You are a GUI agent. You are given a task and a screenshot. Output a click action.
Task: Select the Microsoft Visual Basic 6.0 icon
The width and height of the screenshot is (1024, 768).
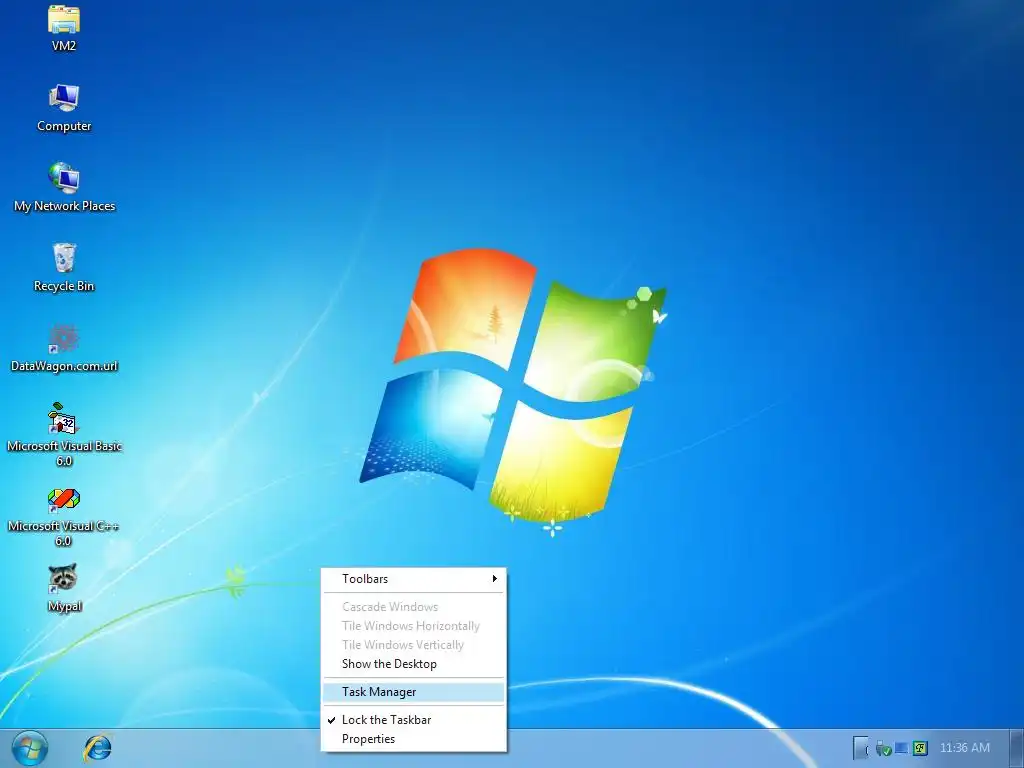pyautogui.click(x=63, y=419)
